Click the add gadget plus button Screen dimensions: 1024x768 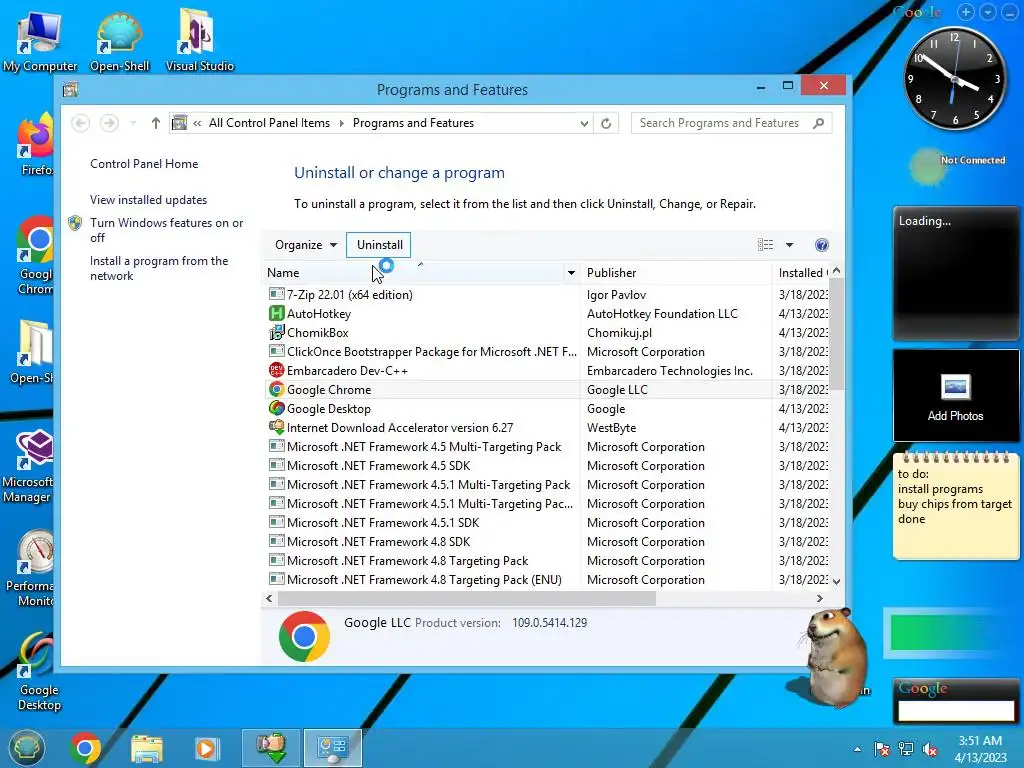point(966,12)
